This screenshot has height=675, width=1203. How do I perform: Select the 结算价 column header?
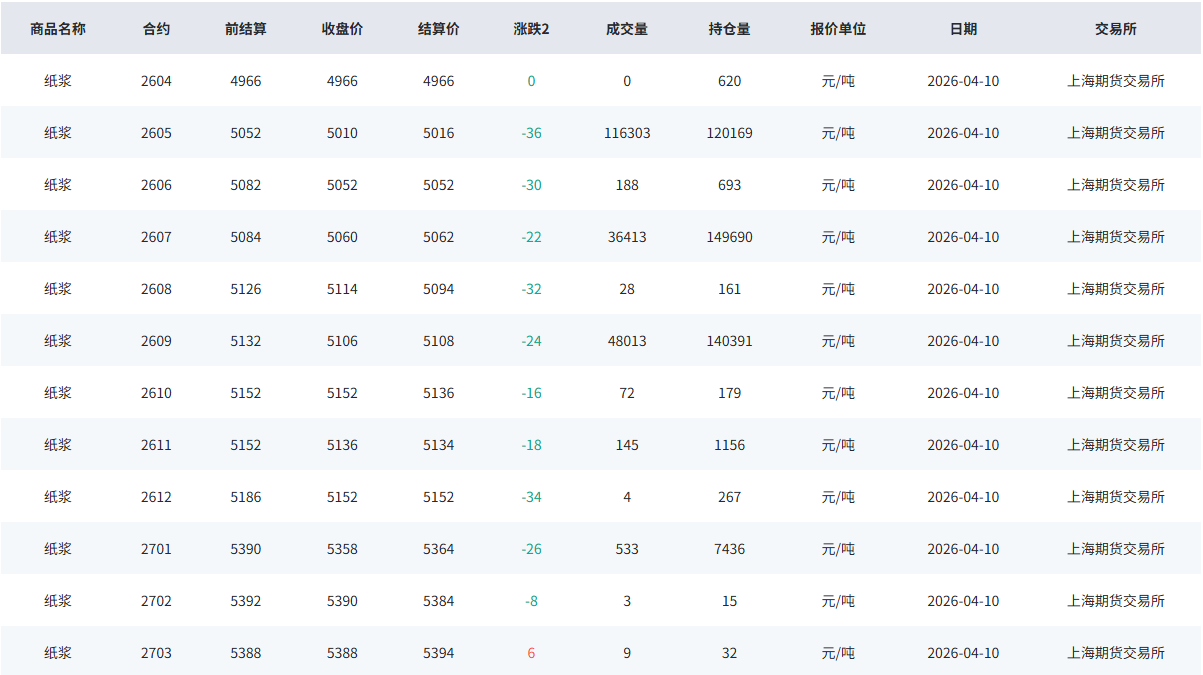[438, 29]
